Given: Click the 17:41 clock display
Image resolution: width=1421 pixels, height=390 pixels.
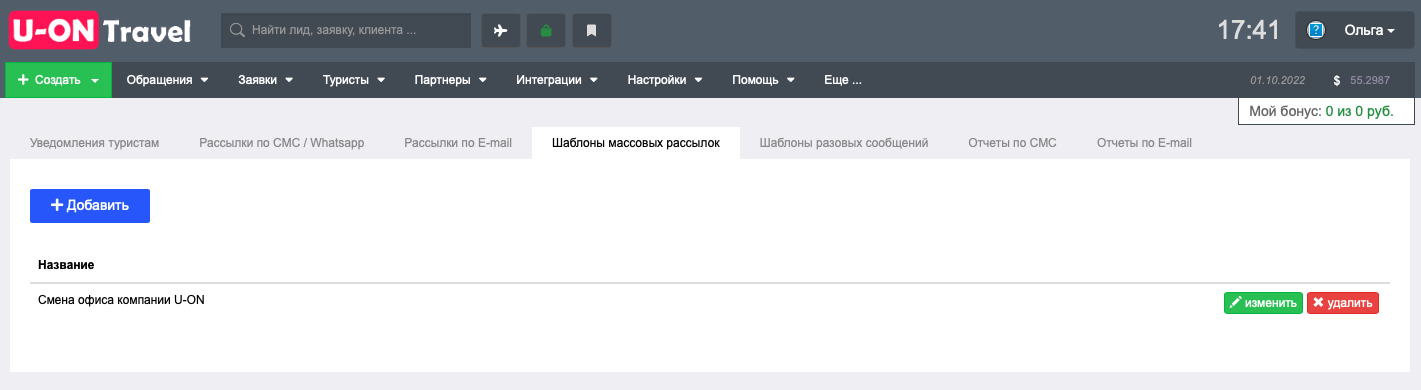Looking at the screenshot, I should (1249, 30).
